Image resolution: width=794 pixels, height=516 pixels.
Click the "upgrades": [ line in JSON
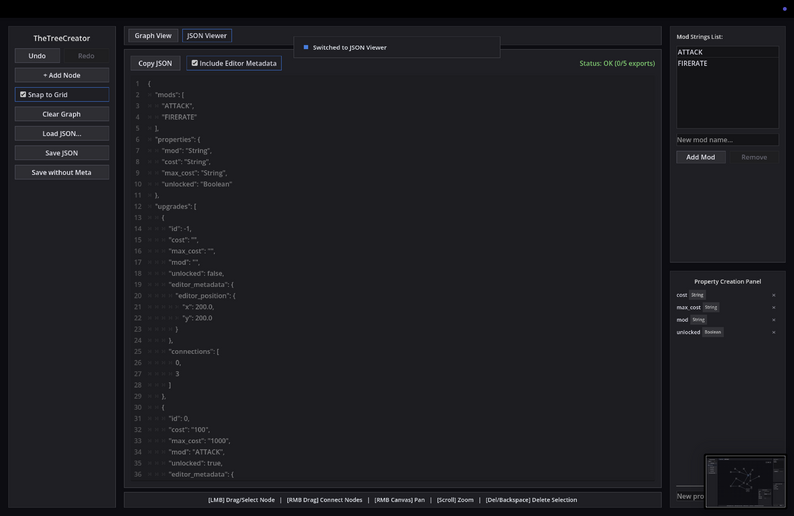tap(176, 206)
